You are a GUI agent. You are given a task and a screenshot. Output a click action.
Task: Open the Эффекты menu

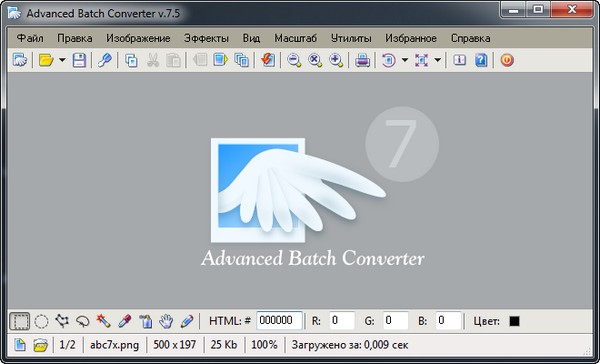tap(206, 38)
